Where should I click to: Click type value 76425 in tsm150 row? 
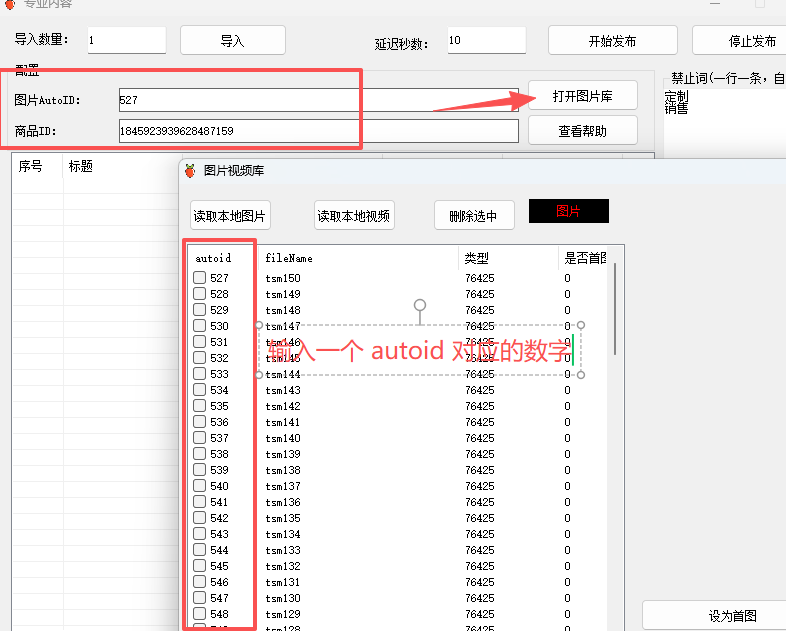[x=480, y=278]
